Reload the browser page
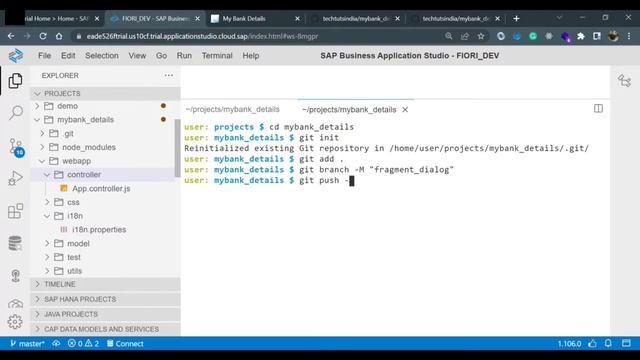This screenshot has height=360, width=640. click(43, 36)
